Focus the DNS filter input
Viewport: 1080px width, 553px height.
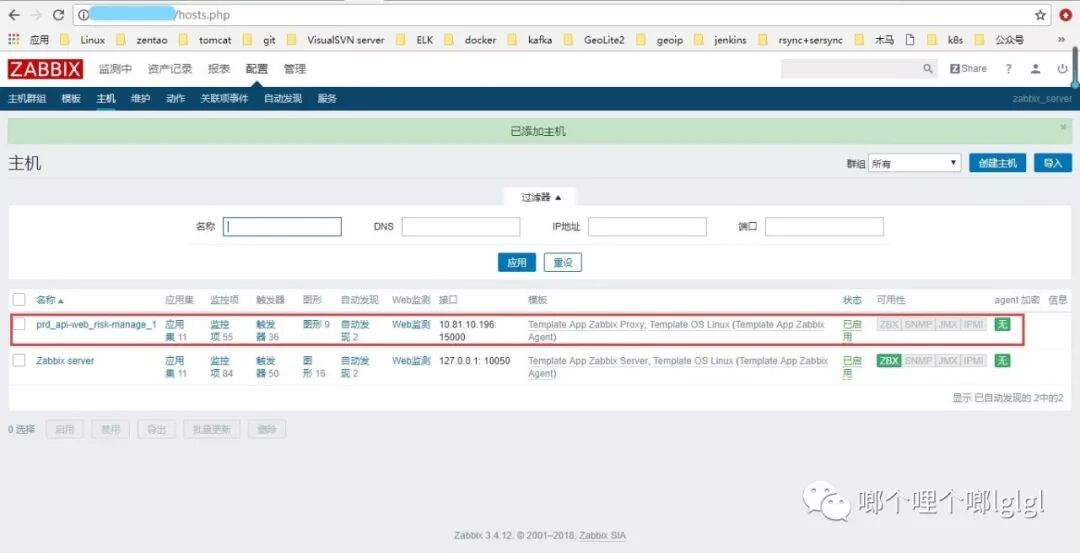pos(461,227)
